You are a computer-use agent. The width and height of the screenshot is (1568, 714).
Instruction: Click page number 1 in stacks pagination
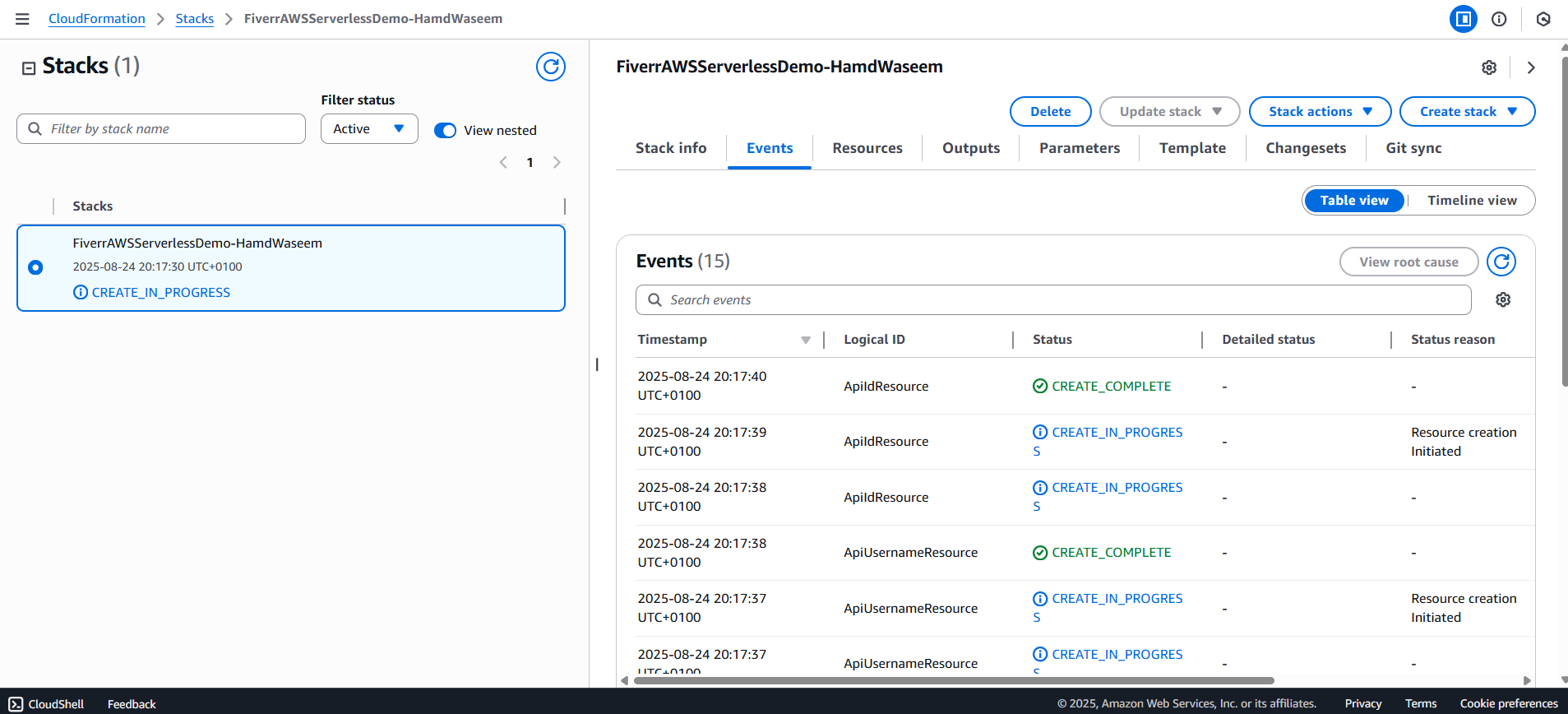[x=530, y=162]
